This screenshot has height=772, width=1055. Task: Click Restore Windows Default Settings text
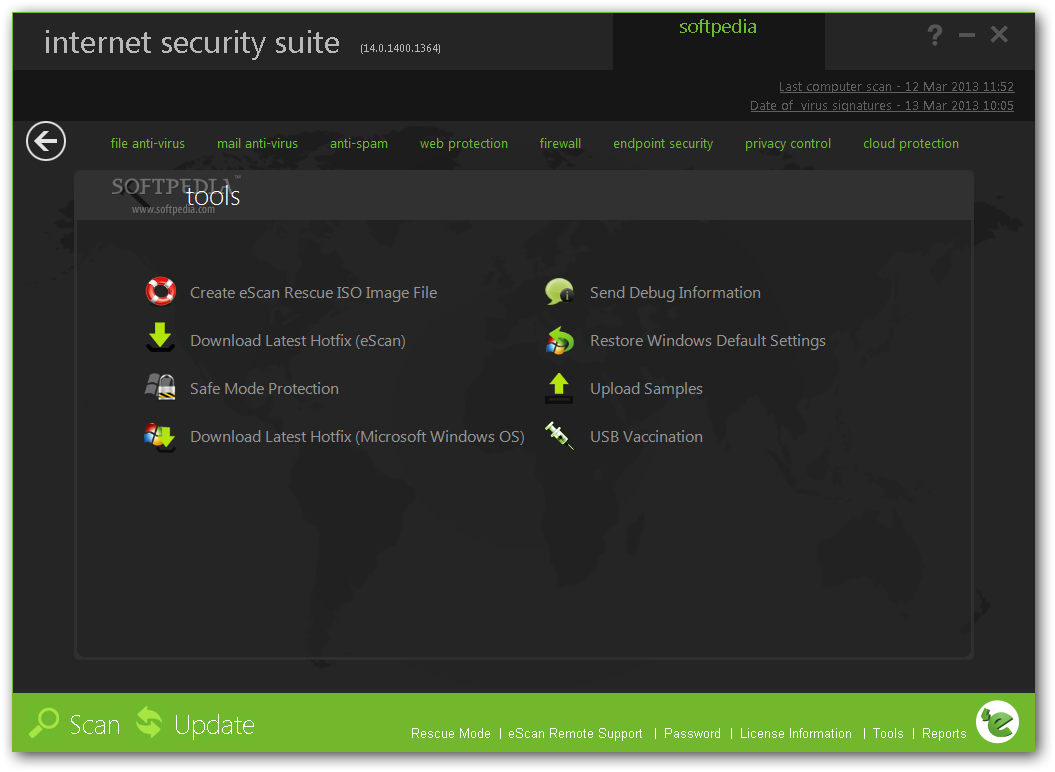(708, 341)
